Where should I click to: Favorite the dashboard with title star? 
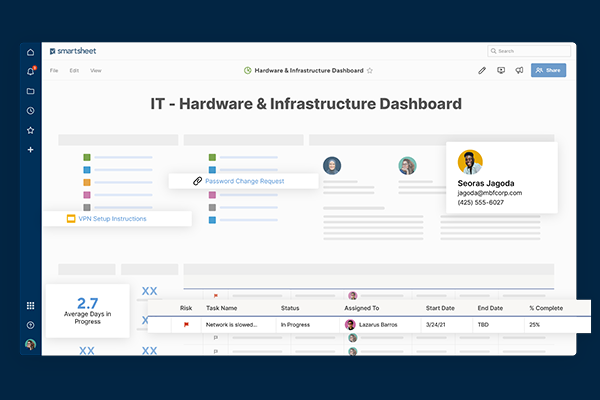point(370,70)
